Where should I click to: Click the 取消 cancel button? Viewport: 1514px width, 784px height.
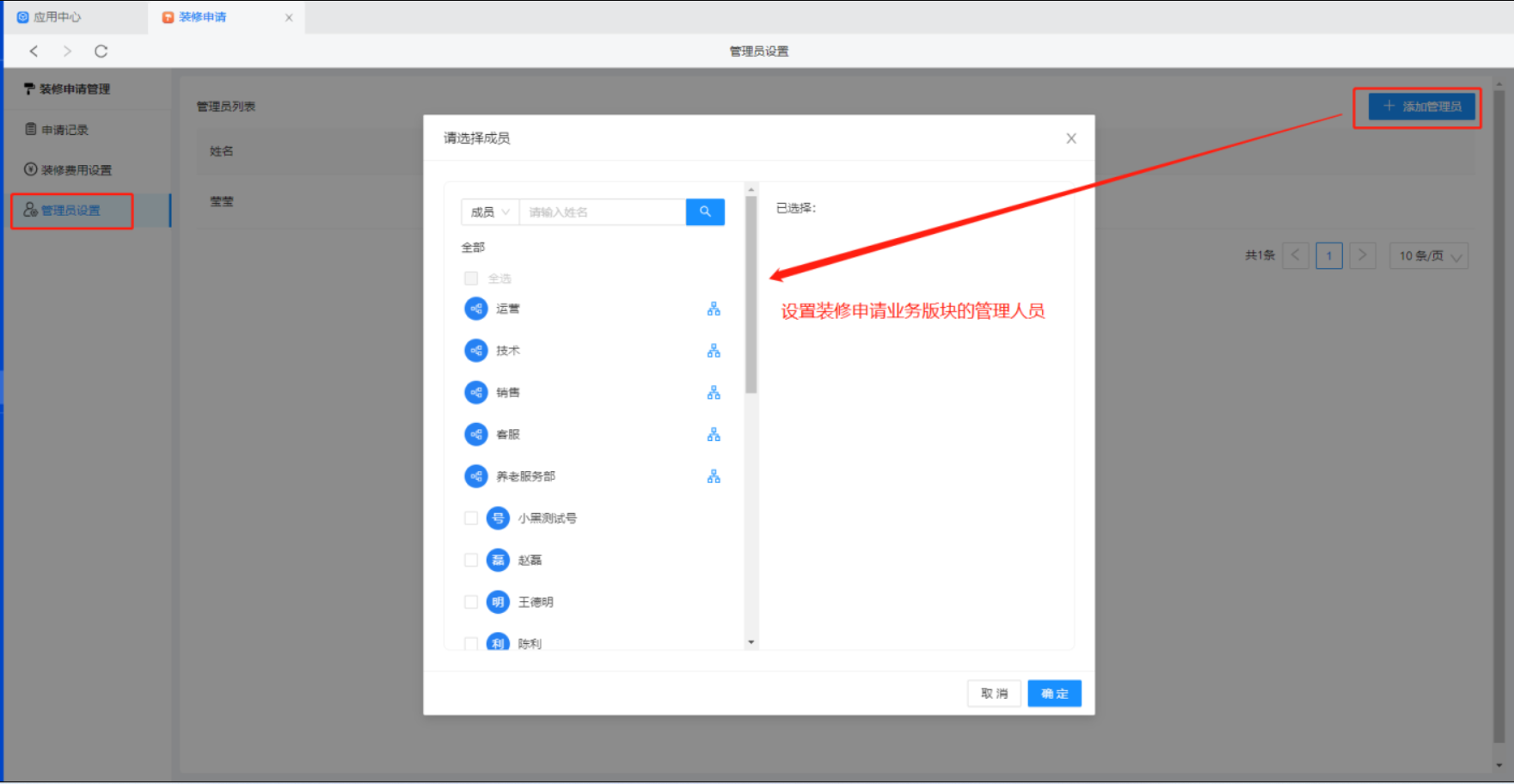tap(994, 694)
